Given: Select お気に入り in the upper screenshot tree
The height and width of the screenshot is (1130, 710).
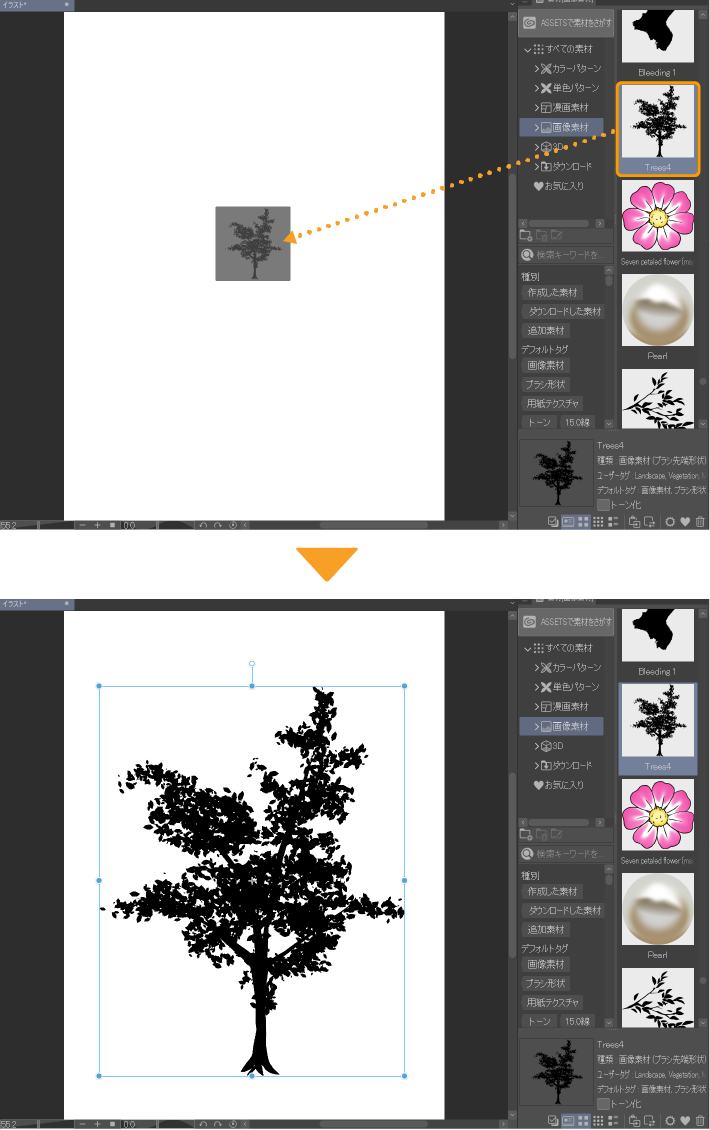Looking at the screenshot, I should tap(559, 186).
